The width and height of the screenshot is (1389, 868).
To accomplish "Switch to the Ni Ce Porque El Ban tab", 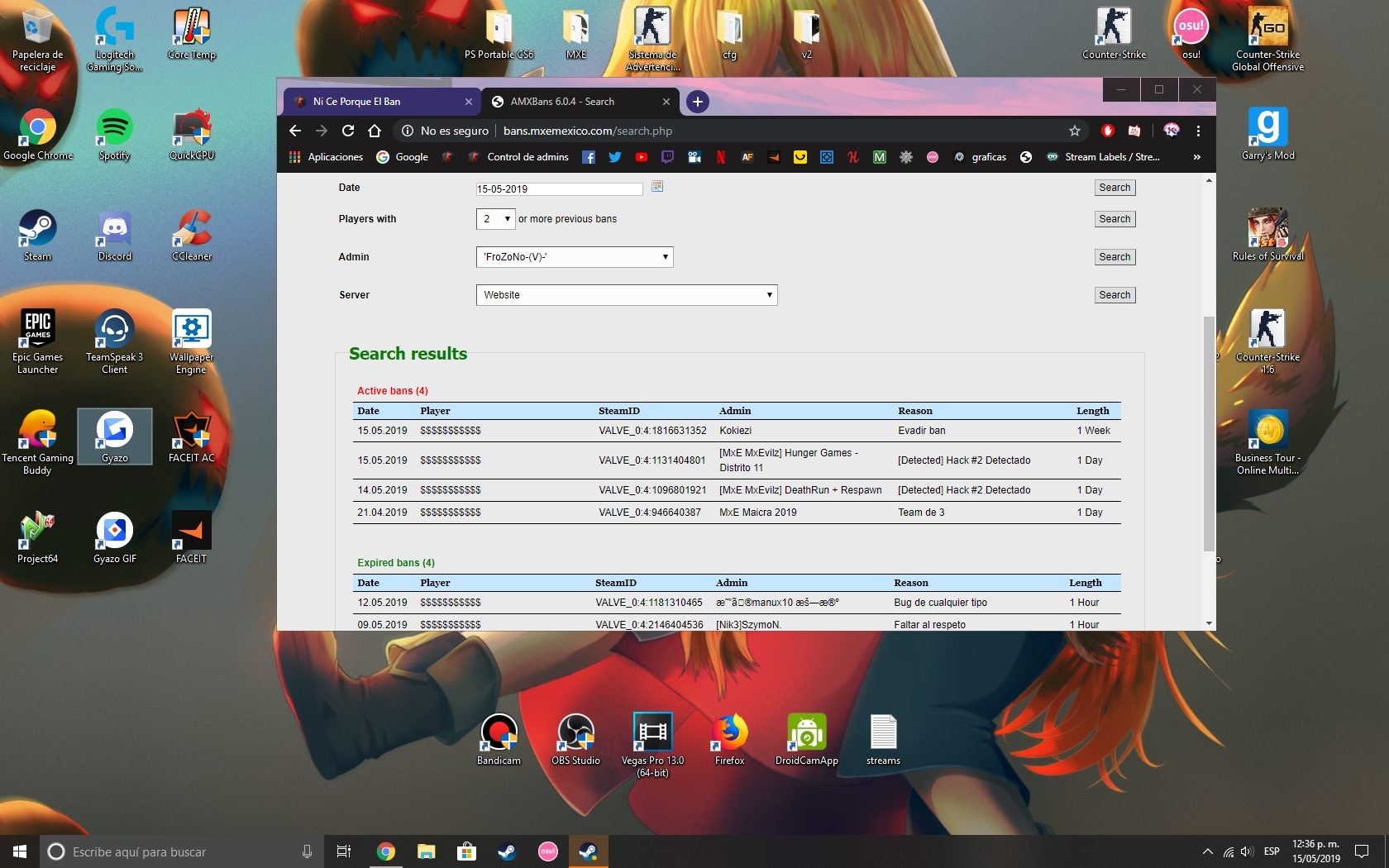I will pyautogui.click(x=383, y=102).
